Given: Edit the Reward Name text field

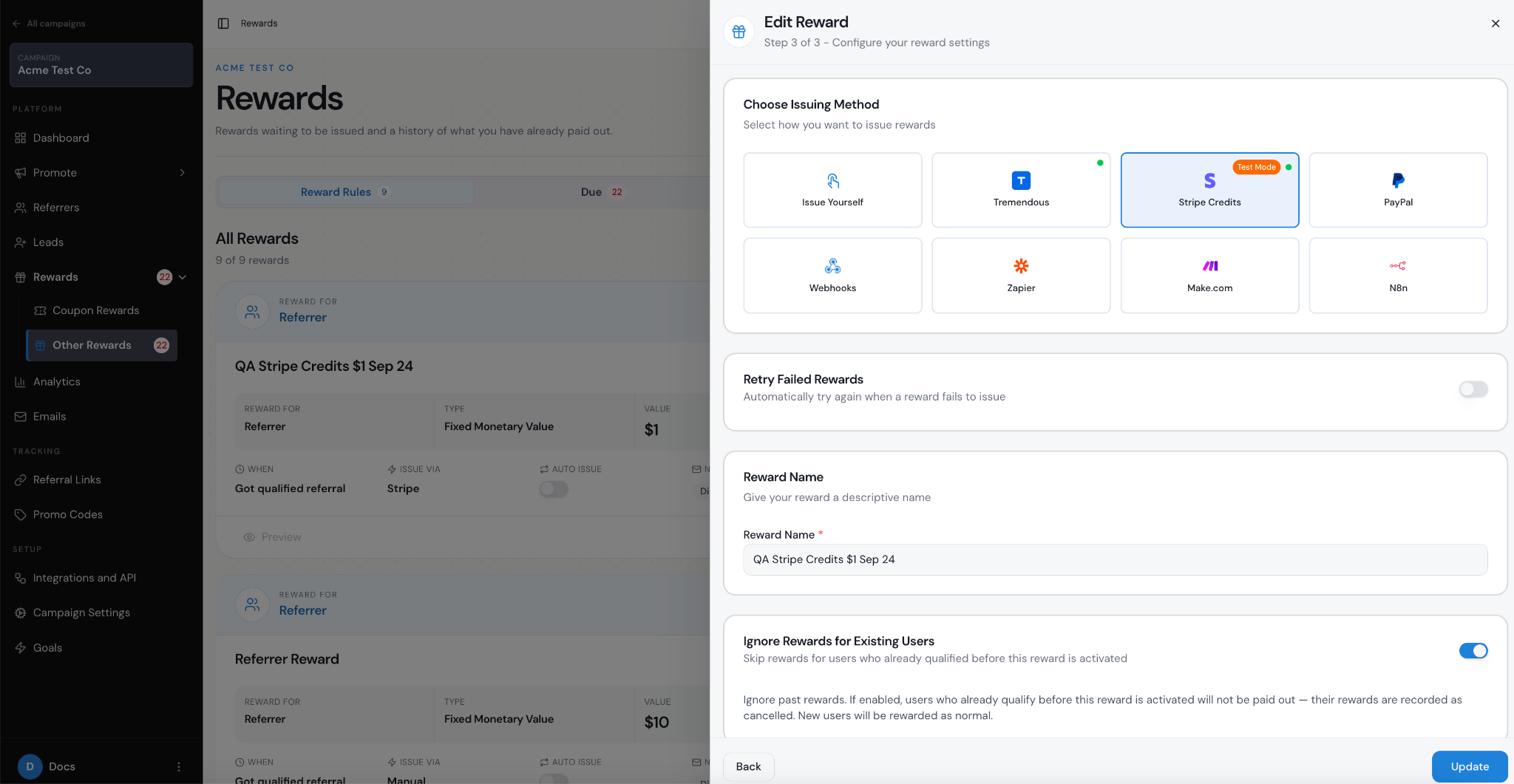Looking at the screenshot, I should (1115, 559).
